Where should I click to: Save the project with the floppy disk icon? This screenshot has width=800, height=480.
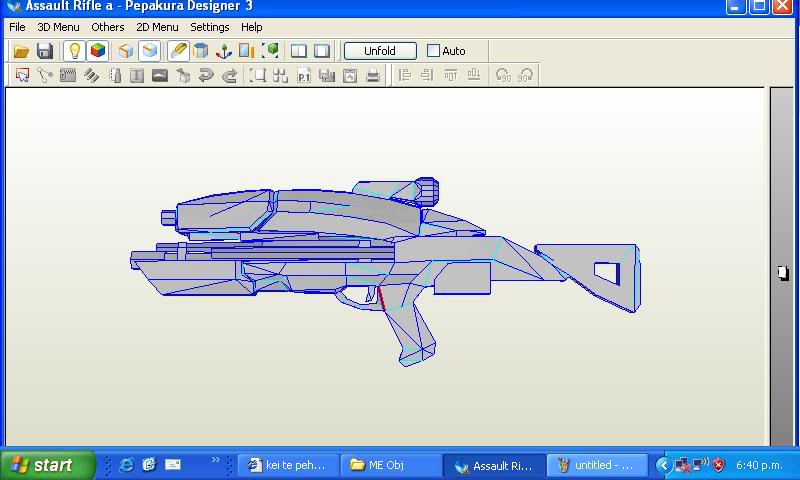pos(45,51)
